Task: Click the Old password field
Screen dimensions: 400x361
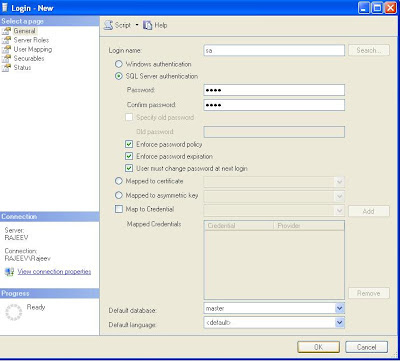Action: point(274,132)
